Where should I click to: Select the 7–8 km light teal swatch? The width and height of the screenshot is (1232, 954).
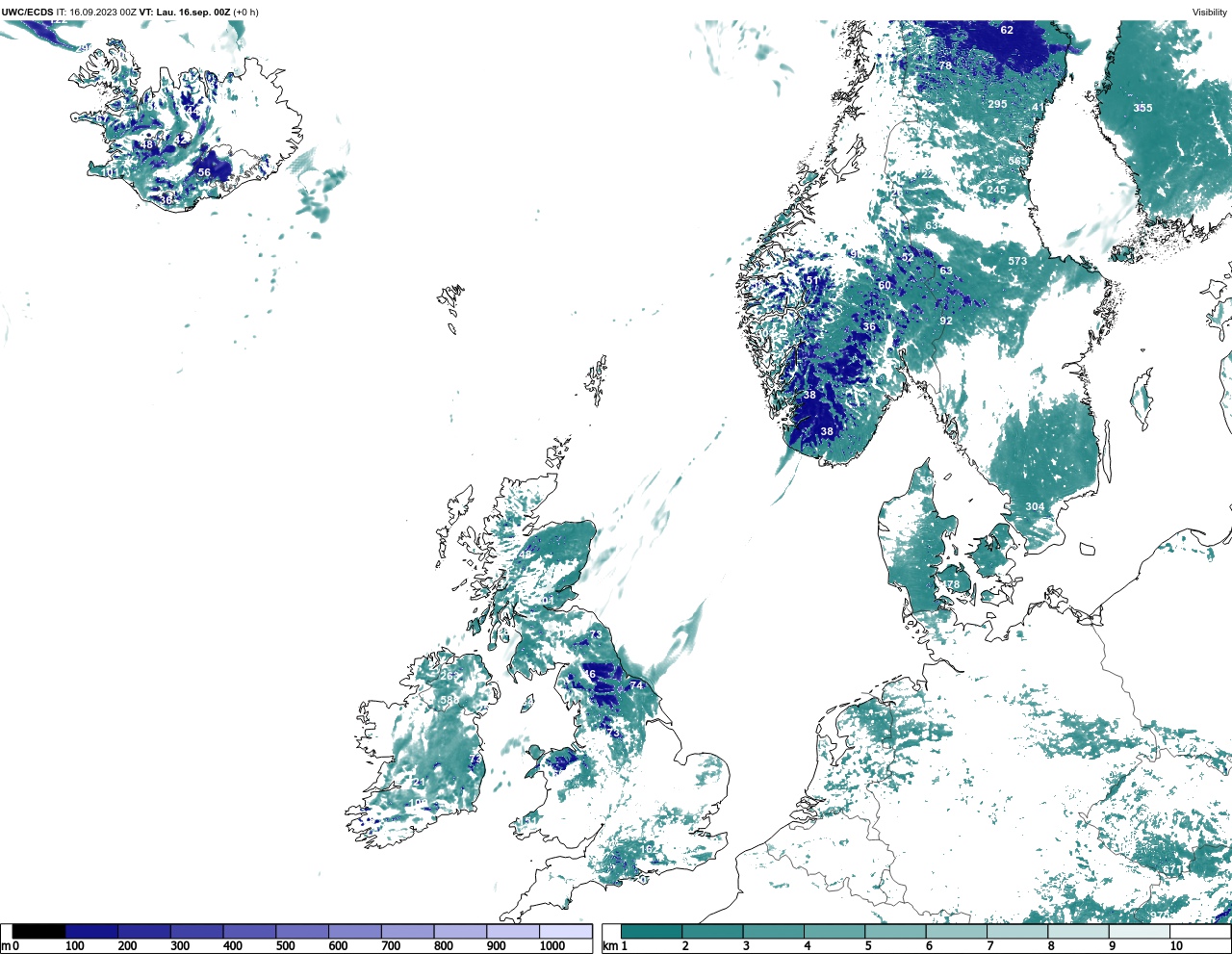point(1017,931)
